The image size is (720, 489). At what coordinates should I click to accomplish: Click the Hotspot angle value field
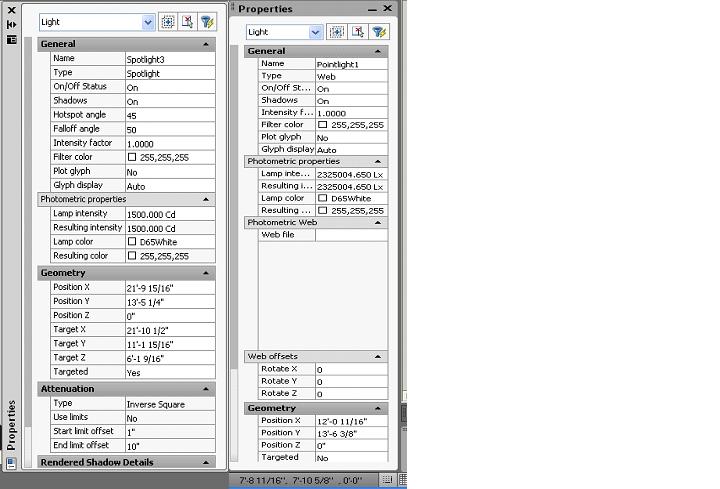(x=168, y=115)
